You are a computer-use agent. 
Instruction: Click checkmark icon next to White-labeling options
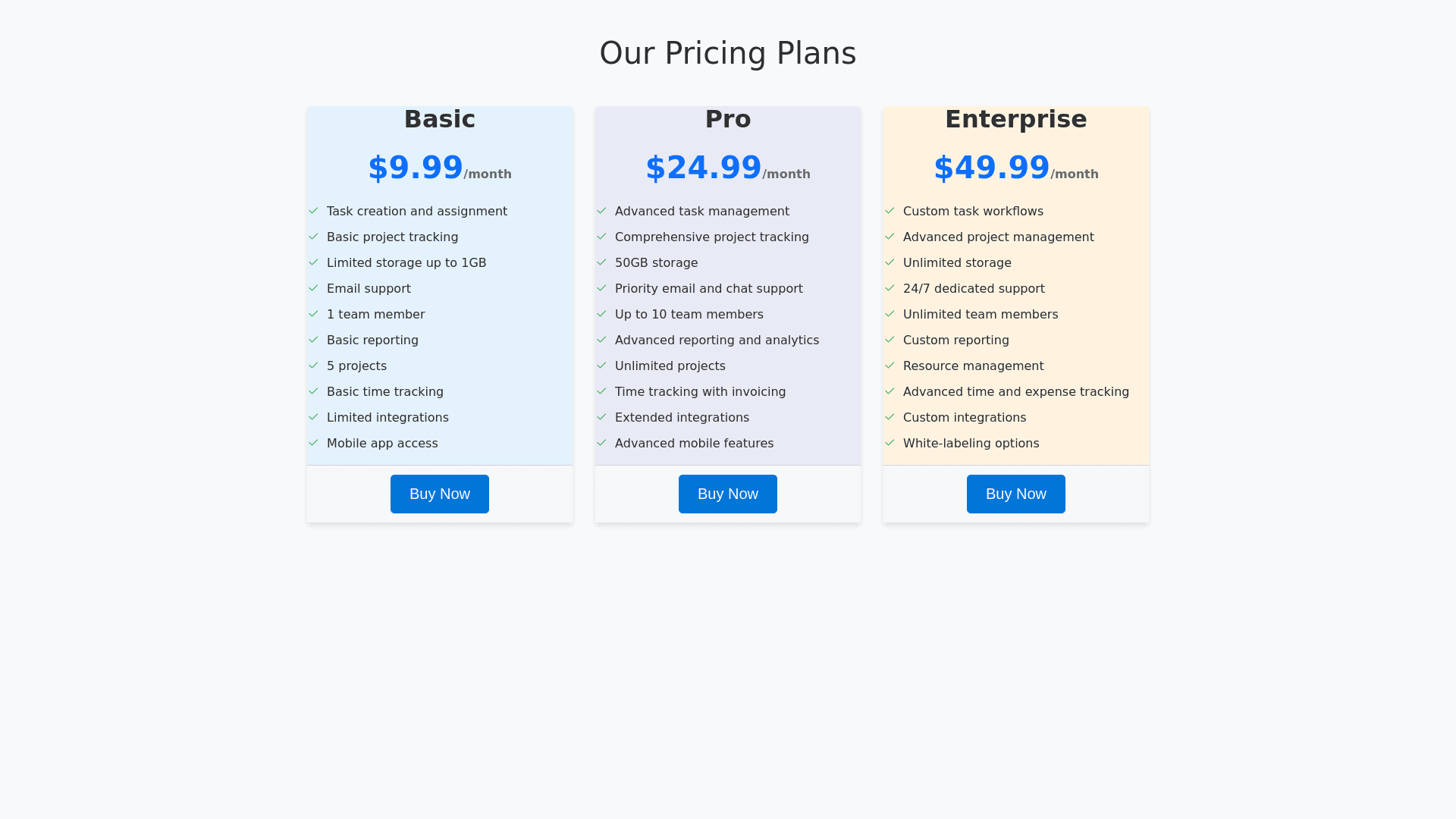pyautogui.click(x=890, y=443)
